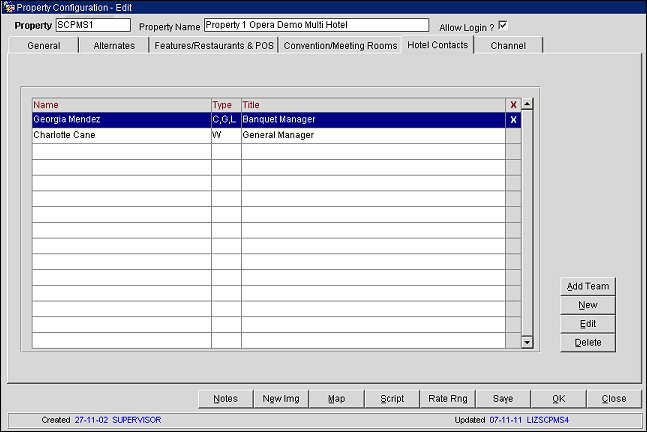Click the Rate Rng button

pos(447,398)
